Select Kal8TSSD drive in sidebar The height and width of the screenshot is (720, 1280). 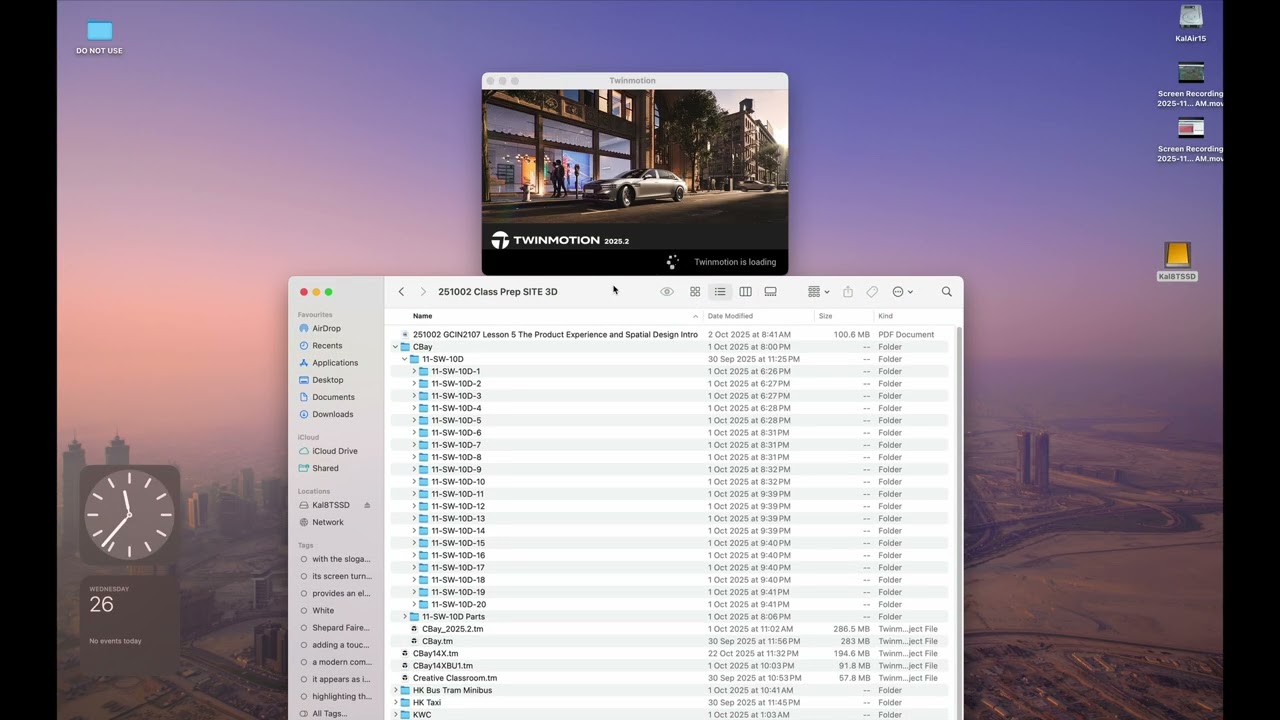pyautogui.click(x=330, y=505)
